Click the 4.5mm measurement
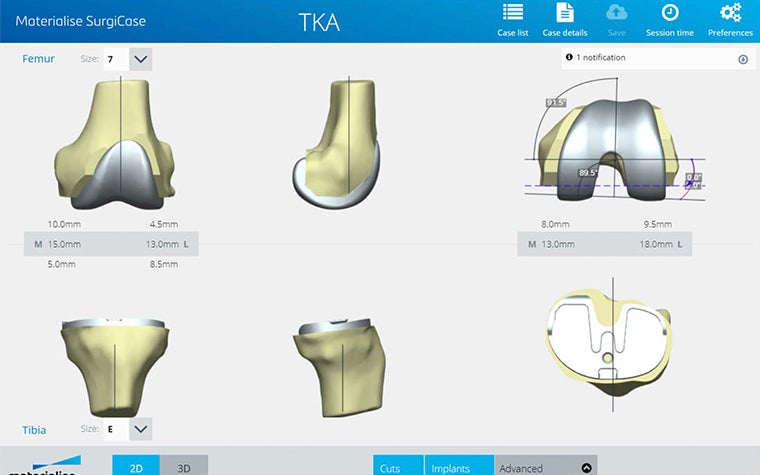 pyautogui.click(x=164, y=224)
